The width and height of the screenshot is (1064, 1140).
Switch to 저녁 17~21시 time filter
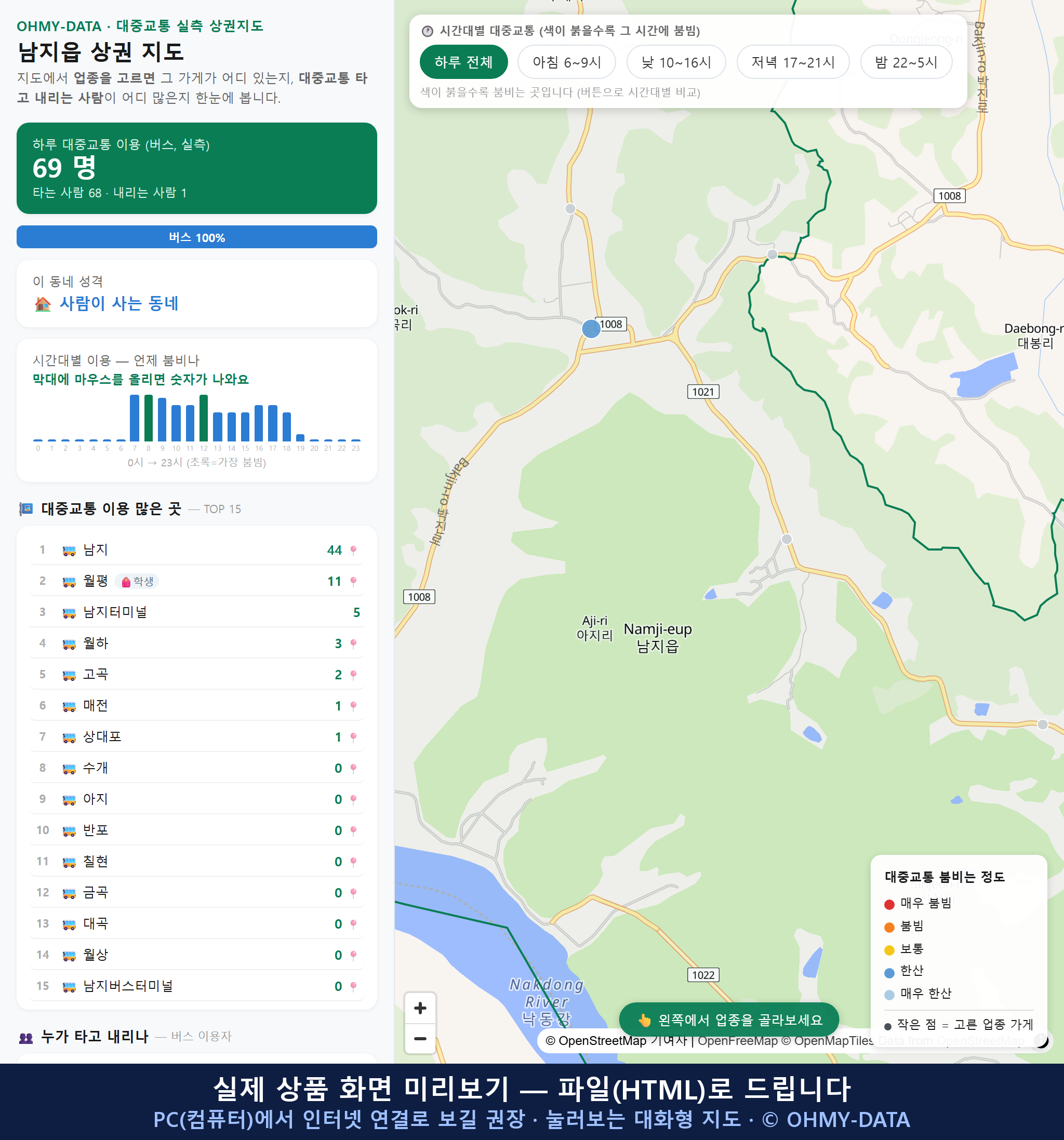[x=792, y=62]
